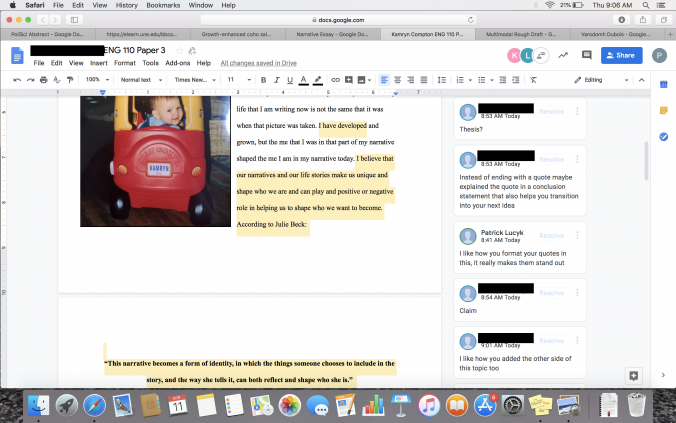Screen dimensions: 676x423
Task: Resolve the 'Thesis?' comment
Action: click(x=551, y=111)
